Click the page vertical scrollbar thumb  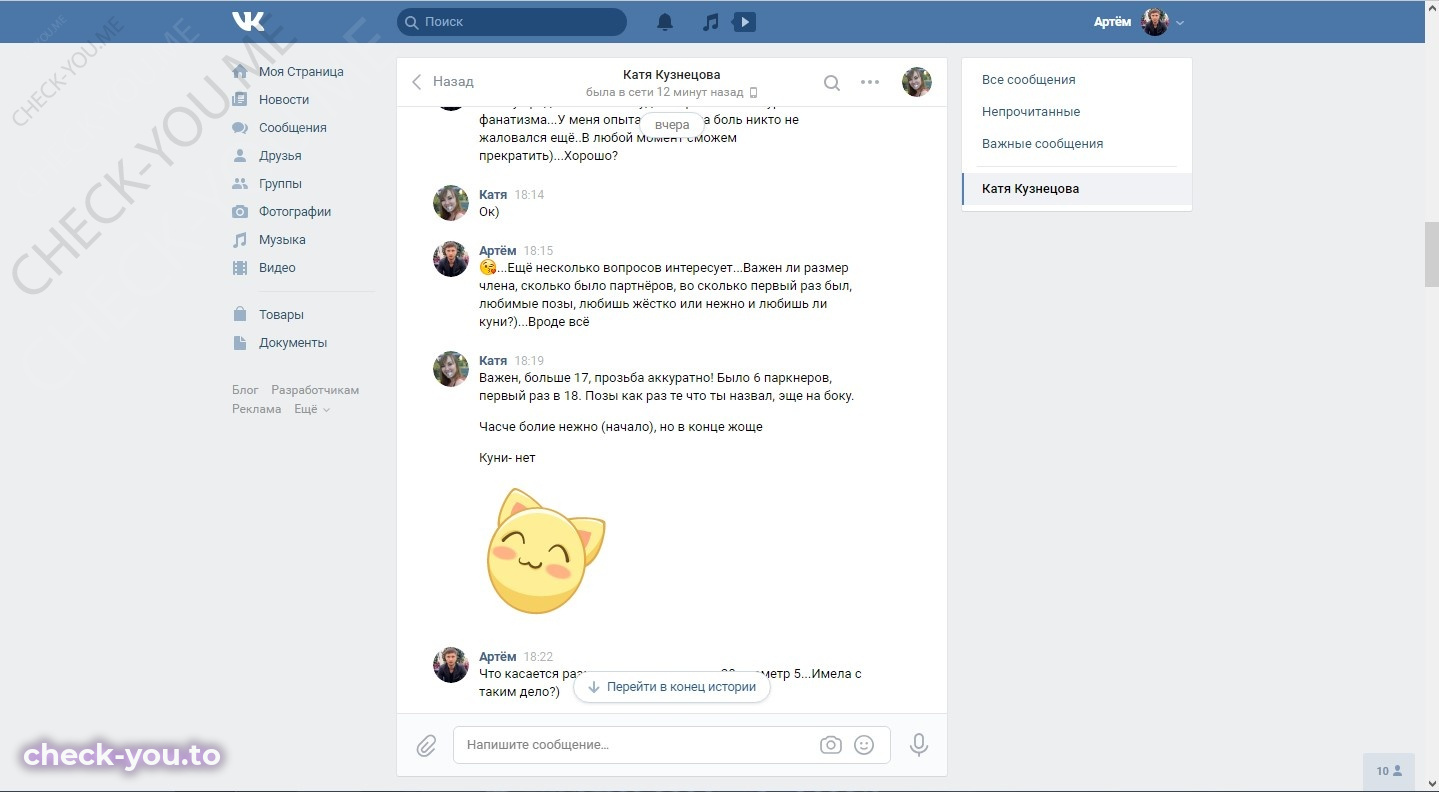pos(1431,255)
